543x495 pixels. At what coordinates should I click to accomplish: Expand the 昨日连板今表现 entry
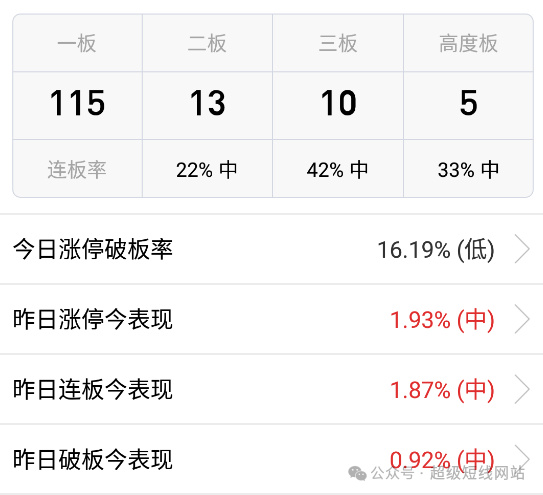[x=272, y=389]
